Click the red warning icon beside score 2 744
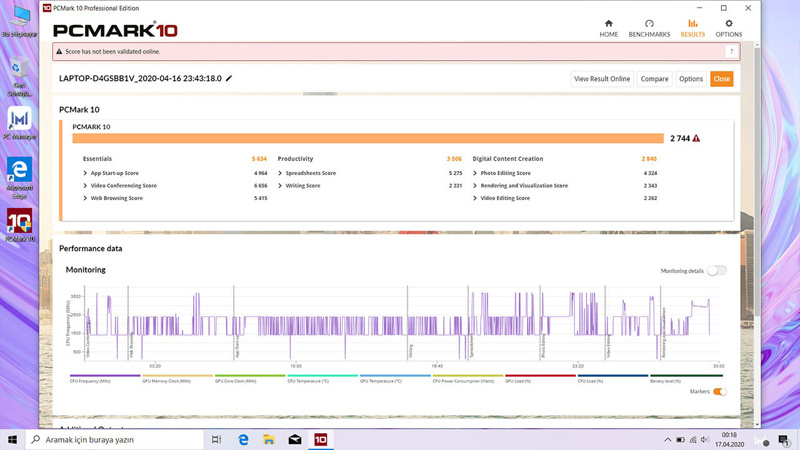This screenshot has width=800, height=450. click(x=696, y=139)
